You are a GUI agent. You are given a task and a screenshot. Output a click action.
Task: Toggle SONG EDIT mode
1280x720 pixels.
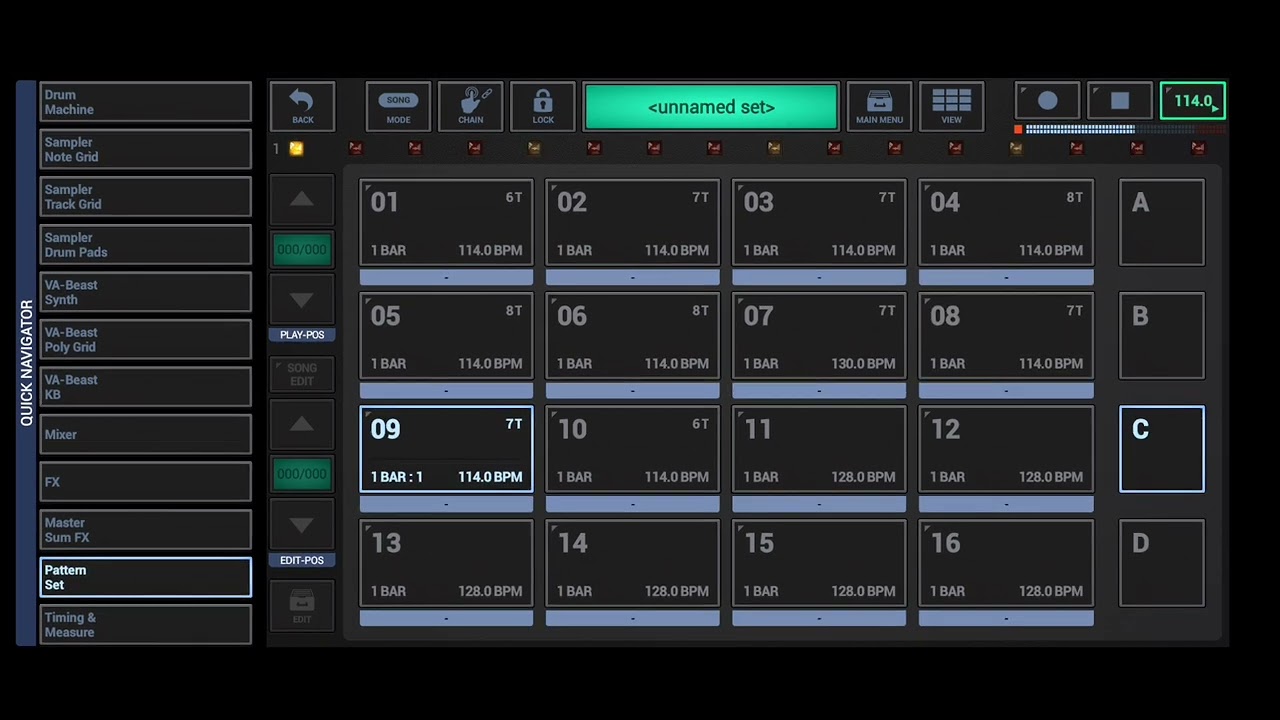coord(302,374)
